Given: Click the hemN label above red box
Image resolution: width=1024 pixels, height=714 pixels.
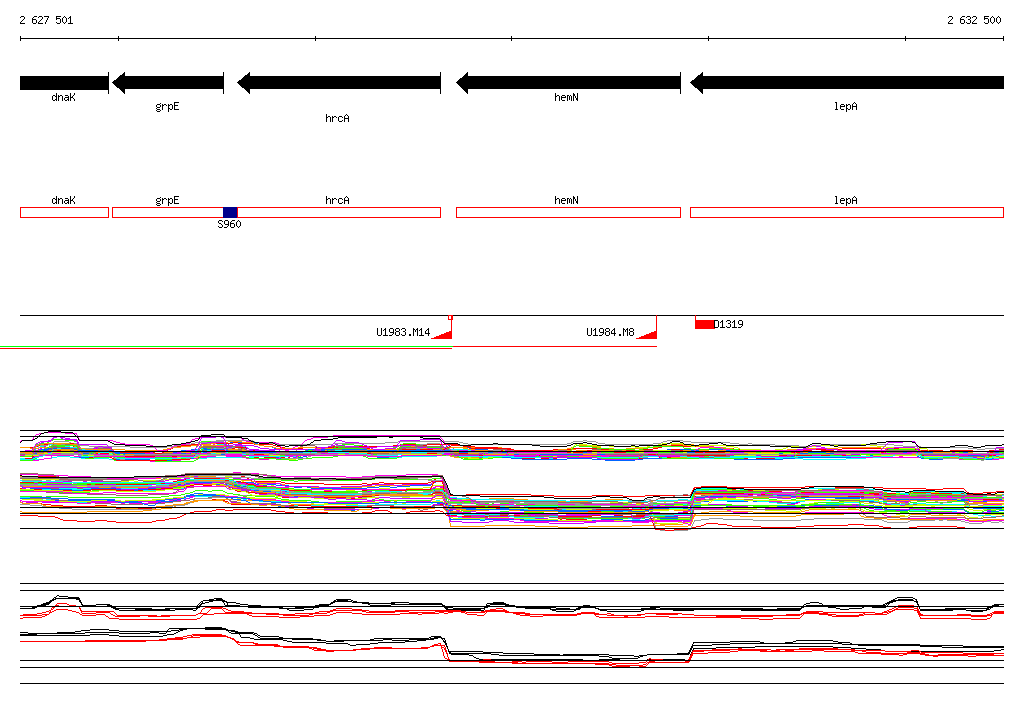Looking at the screenshot, I should pos(566,201).
